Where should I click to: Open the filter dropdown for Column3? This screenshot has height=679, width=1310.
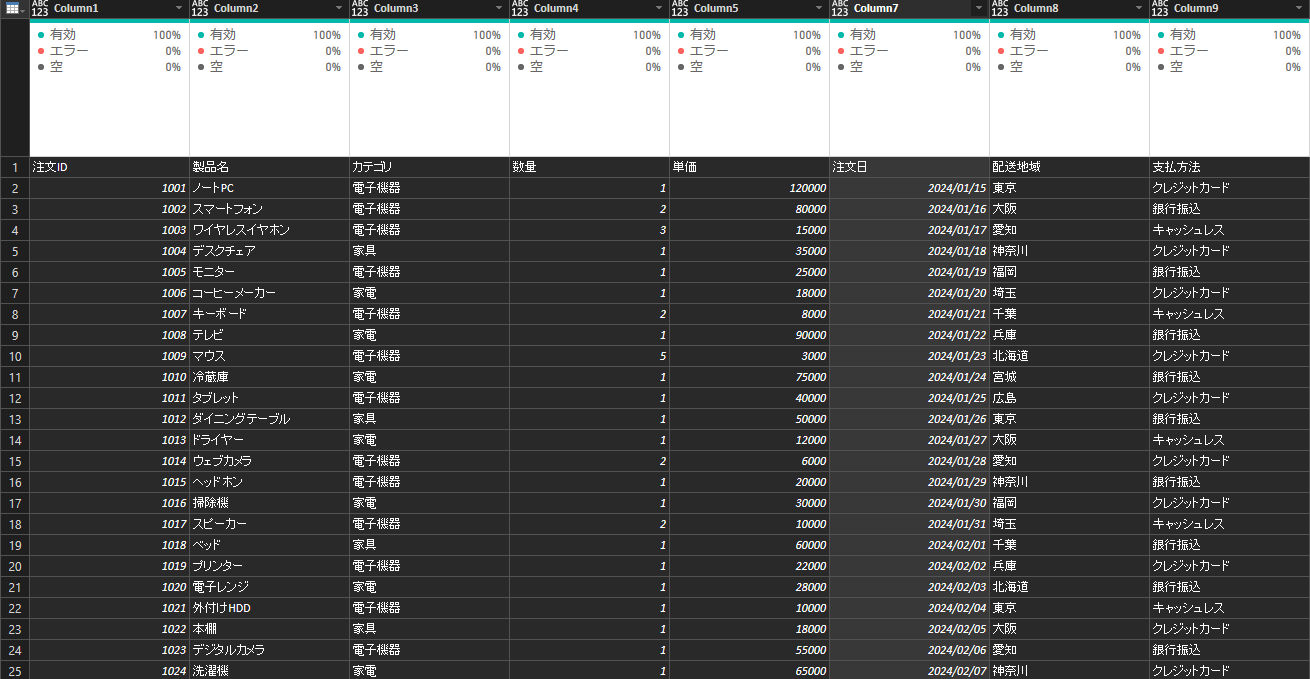[x=499, y=8]
